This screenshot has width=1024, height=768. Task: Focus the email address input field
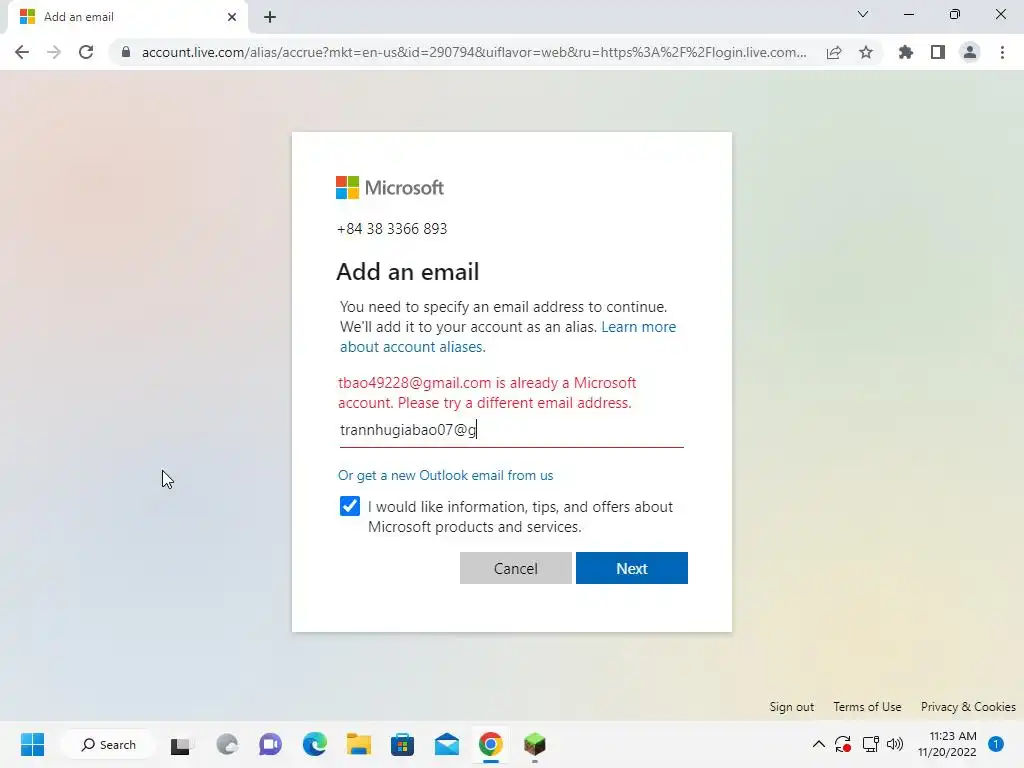(511, 430)
